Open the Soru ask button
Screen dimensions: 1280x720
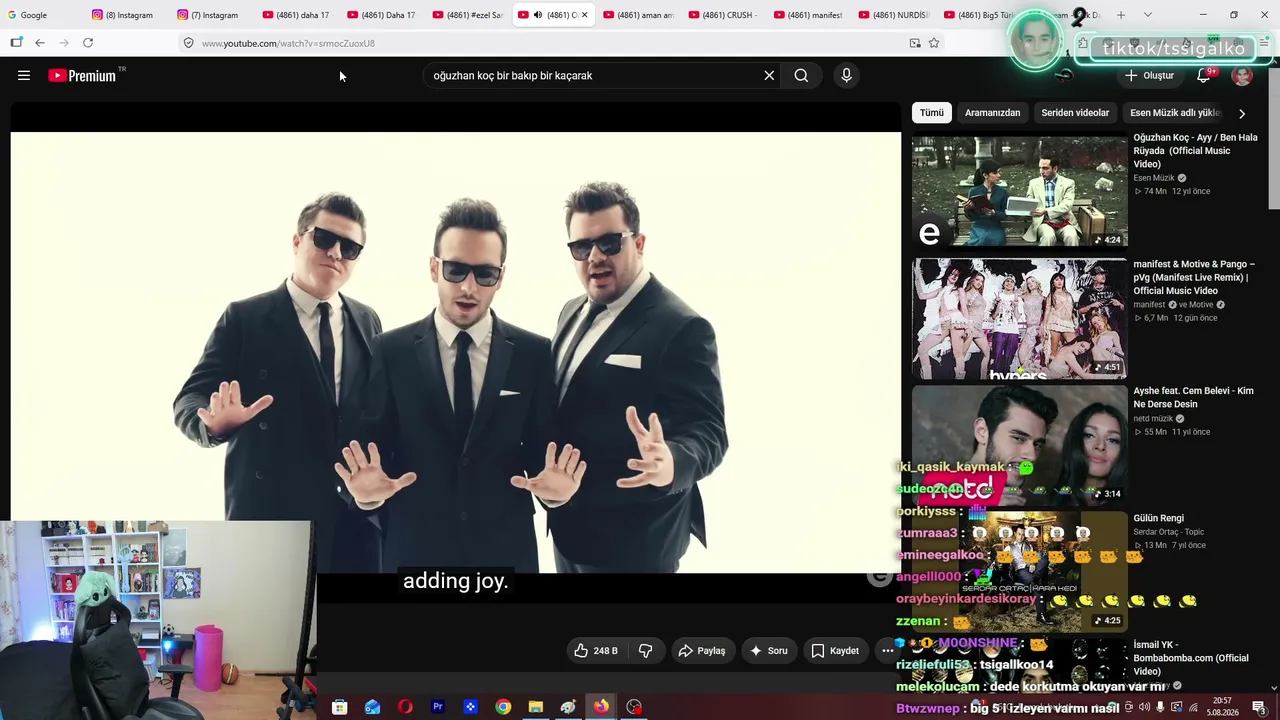pos(768,651)
